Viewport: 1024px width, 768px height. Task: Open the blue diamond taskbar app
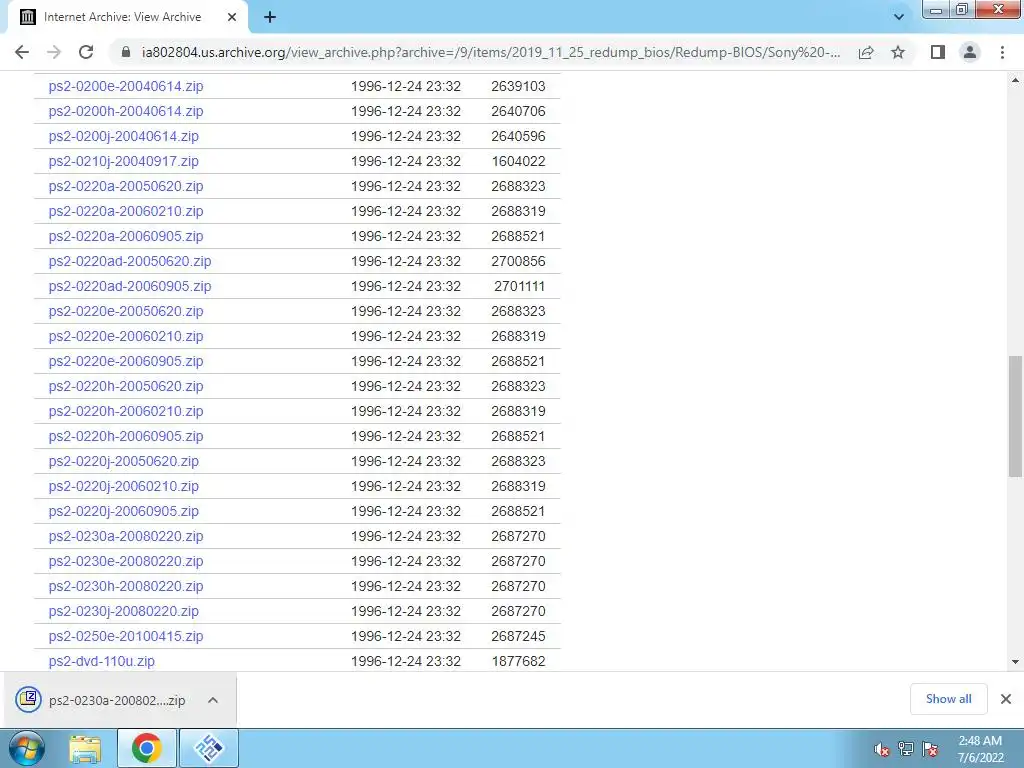click(208, 748)
